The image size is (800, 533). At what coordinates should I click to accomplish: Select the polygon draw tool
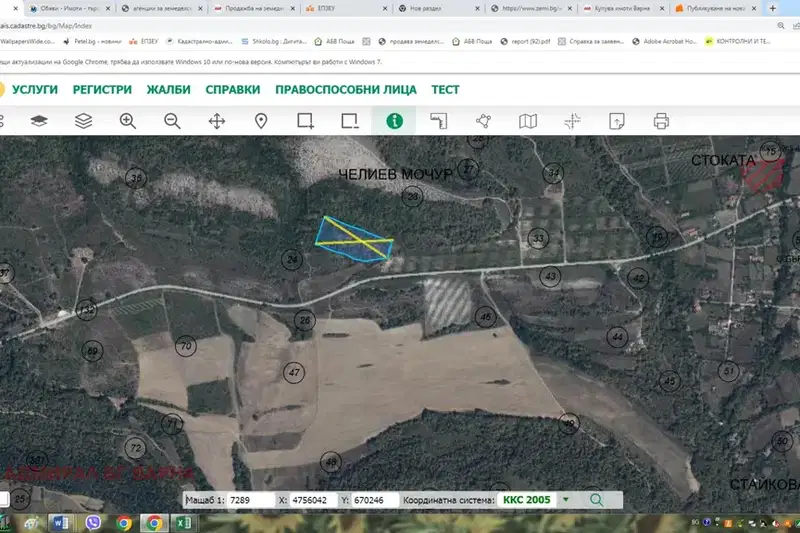[x=483, y=121]
